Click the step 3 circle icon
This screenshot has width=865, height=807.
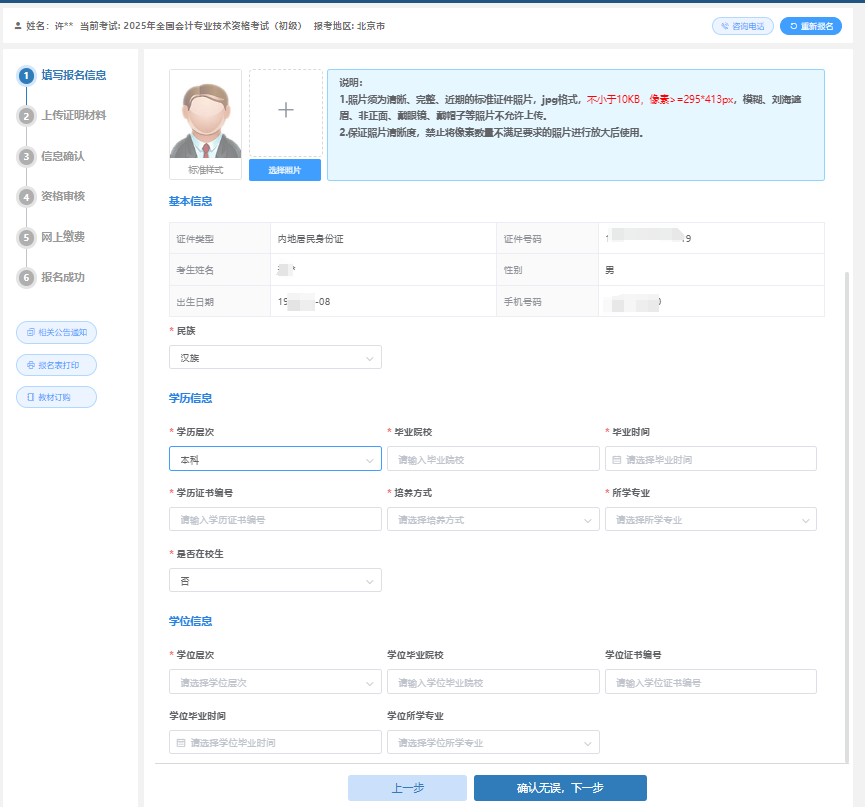click(x=26, y=157)
